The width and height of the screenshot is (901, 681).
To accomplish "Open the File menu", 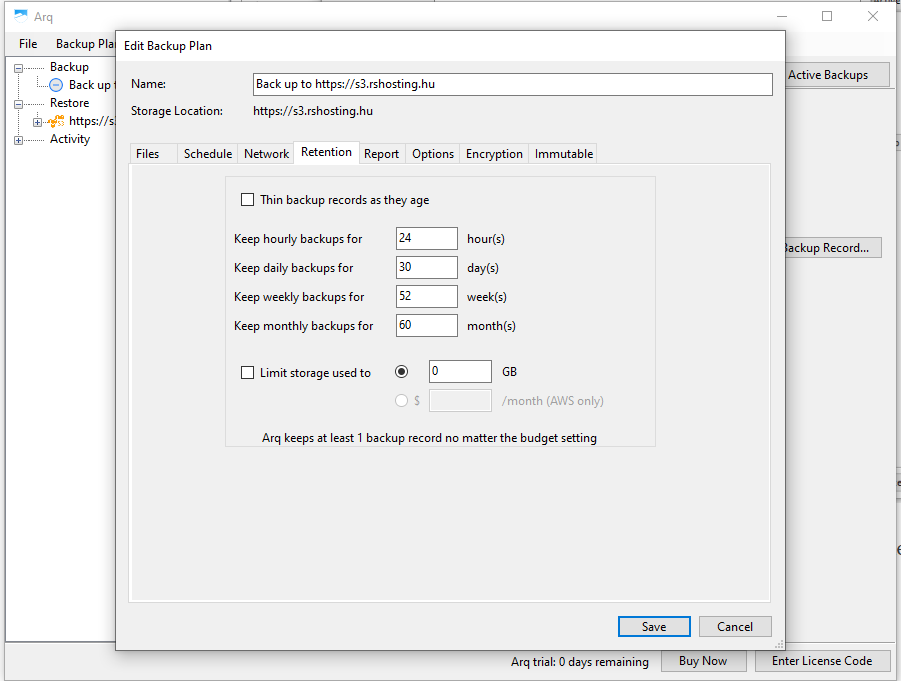I will pos(28,44).
